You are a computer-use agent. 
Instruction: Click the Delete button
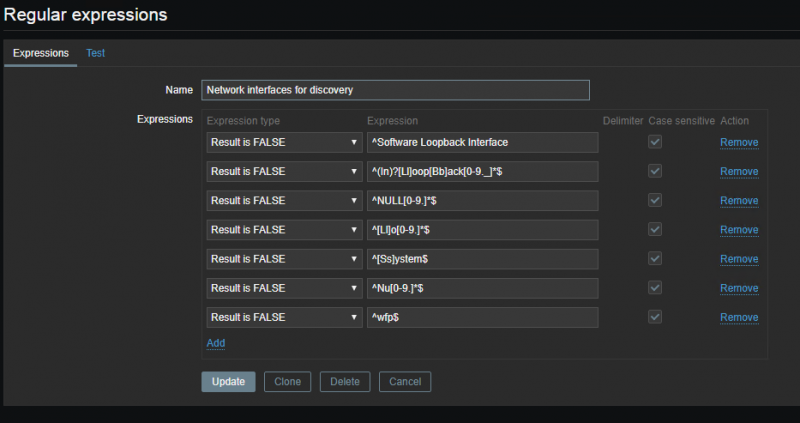tap(345, 382)
